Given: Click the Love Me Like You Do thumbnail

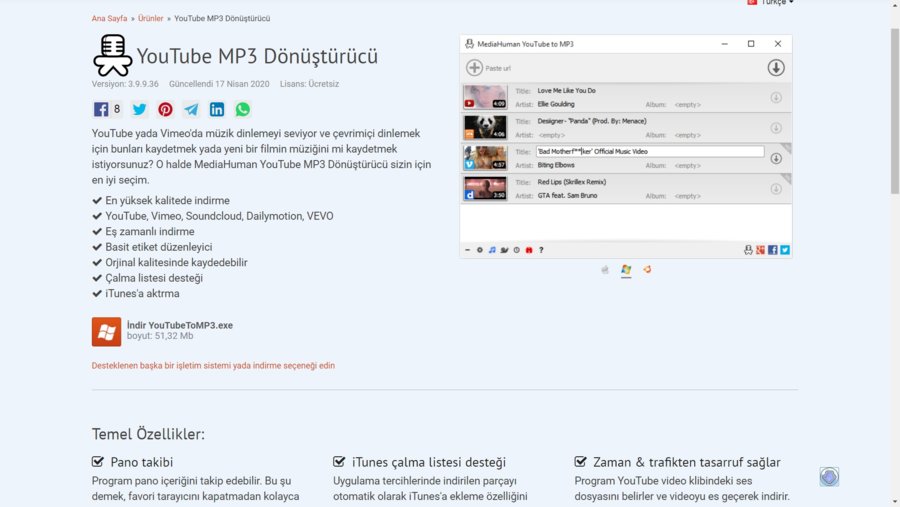Looking at the screenshot, I should (x=485, y=97).
